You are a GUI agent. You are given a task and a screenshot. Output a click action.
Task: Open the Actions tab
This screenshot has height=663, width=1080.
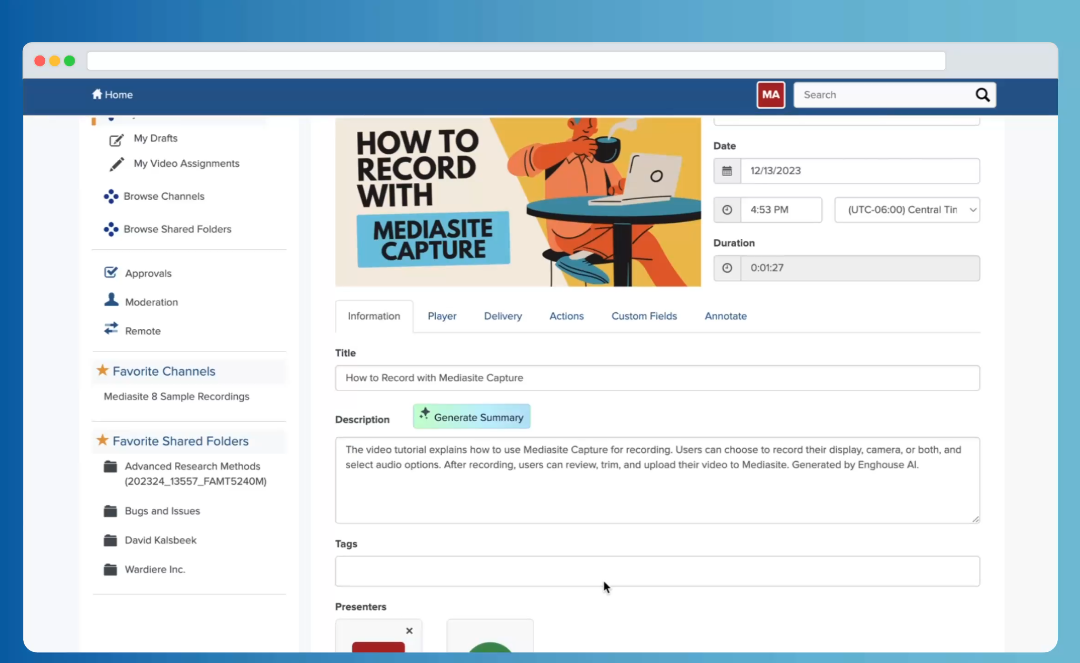click(x=566, y=316)
